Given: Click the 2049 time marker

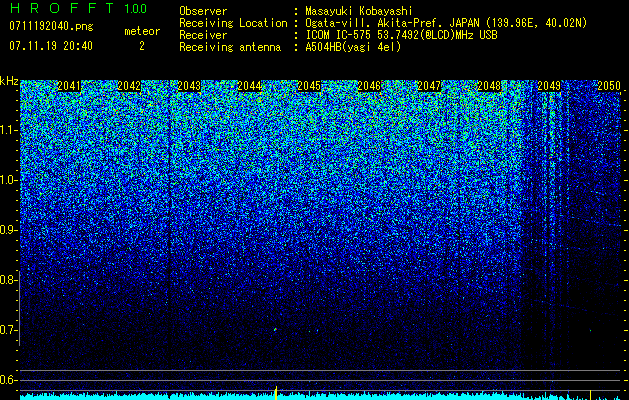Looking at the screenshot, I should pyautogui.click(x=549, y=86).
